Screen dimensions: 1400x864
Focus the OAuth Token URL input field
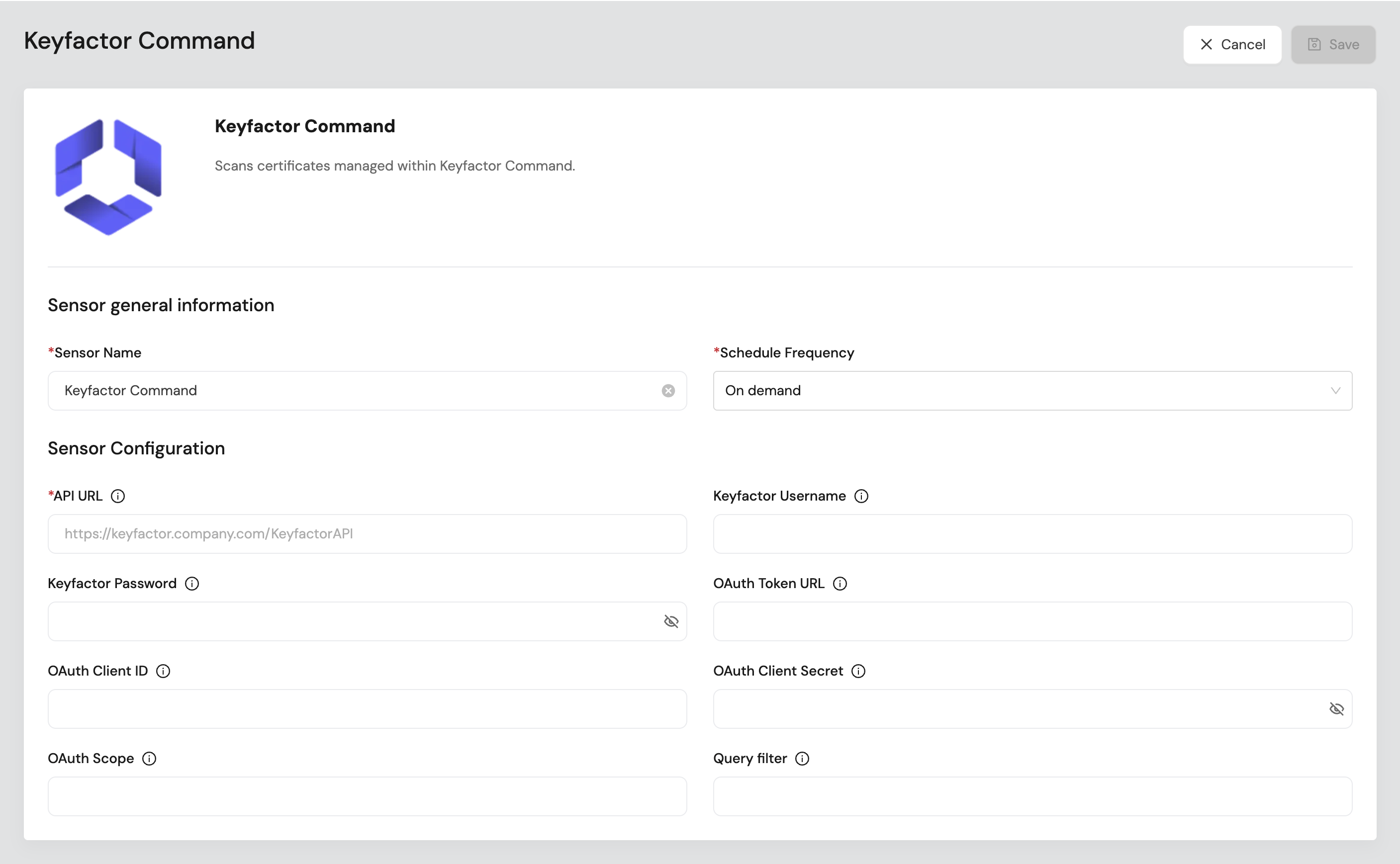tap(1032, 621)
